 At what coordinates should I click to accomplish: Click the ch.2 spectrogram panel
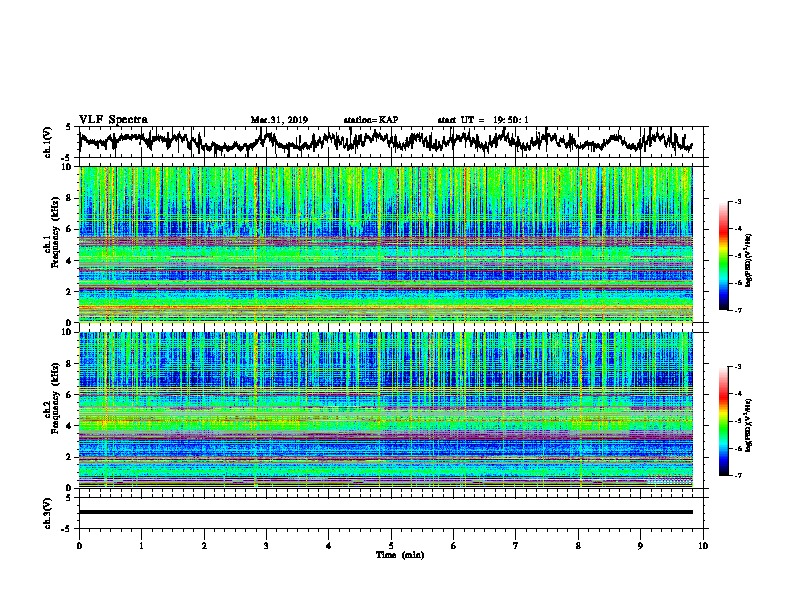(386, 410)
